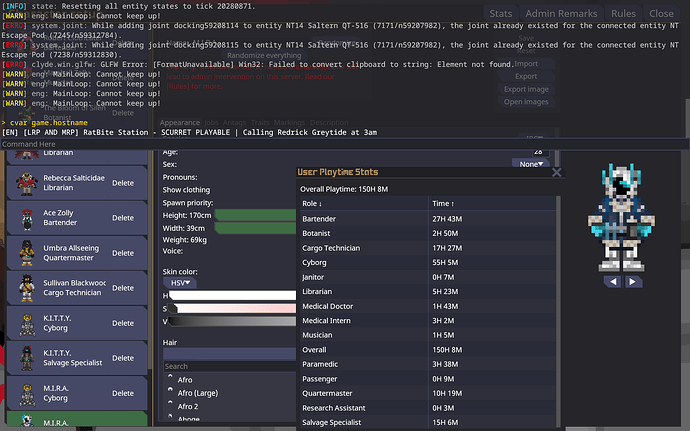Image resolution: width=690 pixels, height=431 pixels.
Task: Open the Sex dropdown showing None
Action: [x=529, y=164]
